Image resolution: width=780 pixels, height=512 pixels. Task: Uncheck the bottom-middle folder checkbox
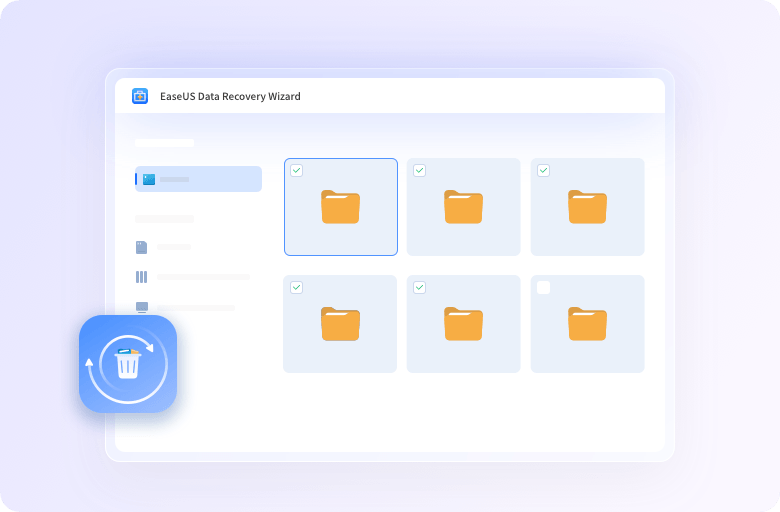419,288
